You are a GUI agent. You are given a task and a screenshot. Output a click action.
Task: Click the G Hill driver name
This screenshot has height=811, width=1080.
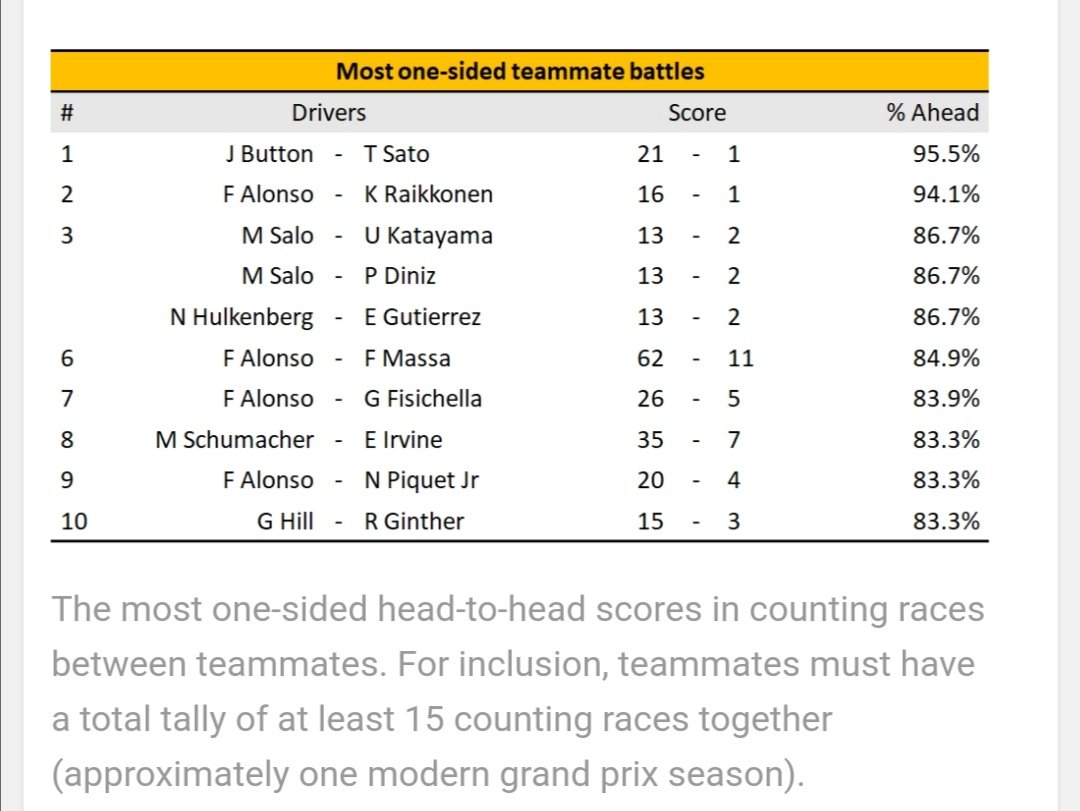tap(285, 521)
